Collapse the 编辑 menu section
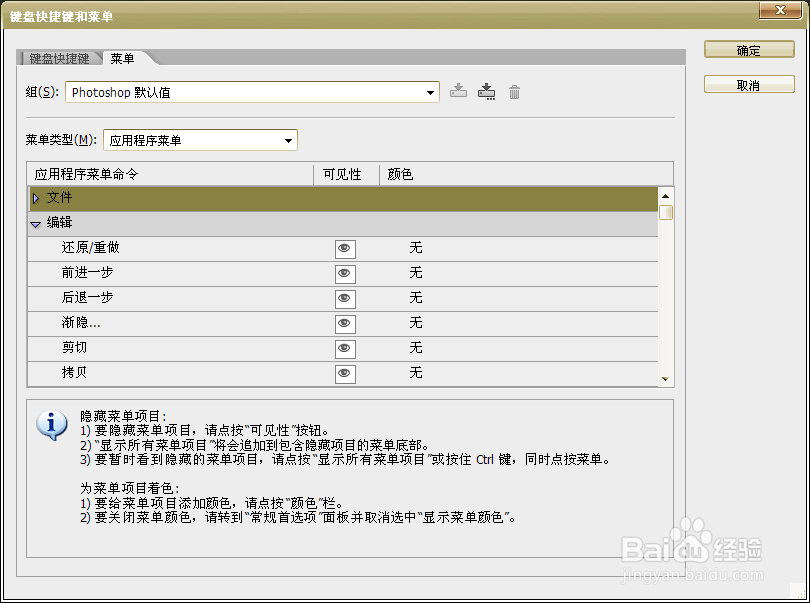 click(x=36, y=222)
